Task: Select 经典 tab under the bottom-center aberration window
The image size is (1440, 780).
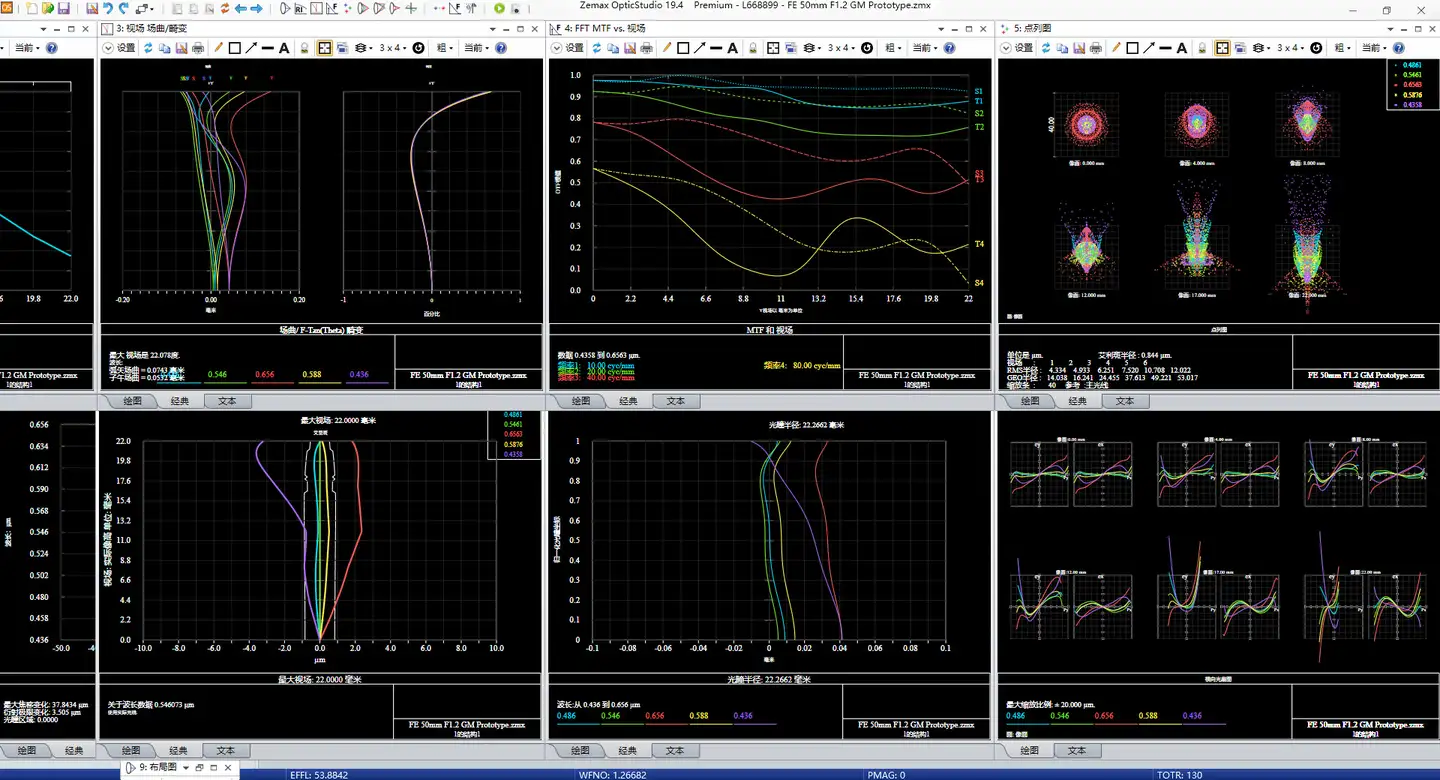Action: [627, 750]
